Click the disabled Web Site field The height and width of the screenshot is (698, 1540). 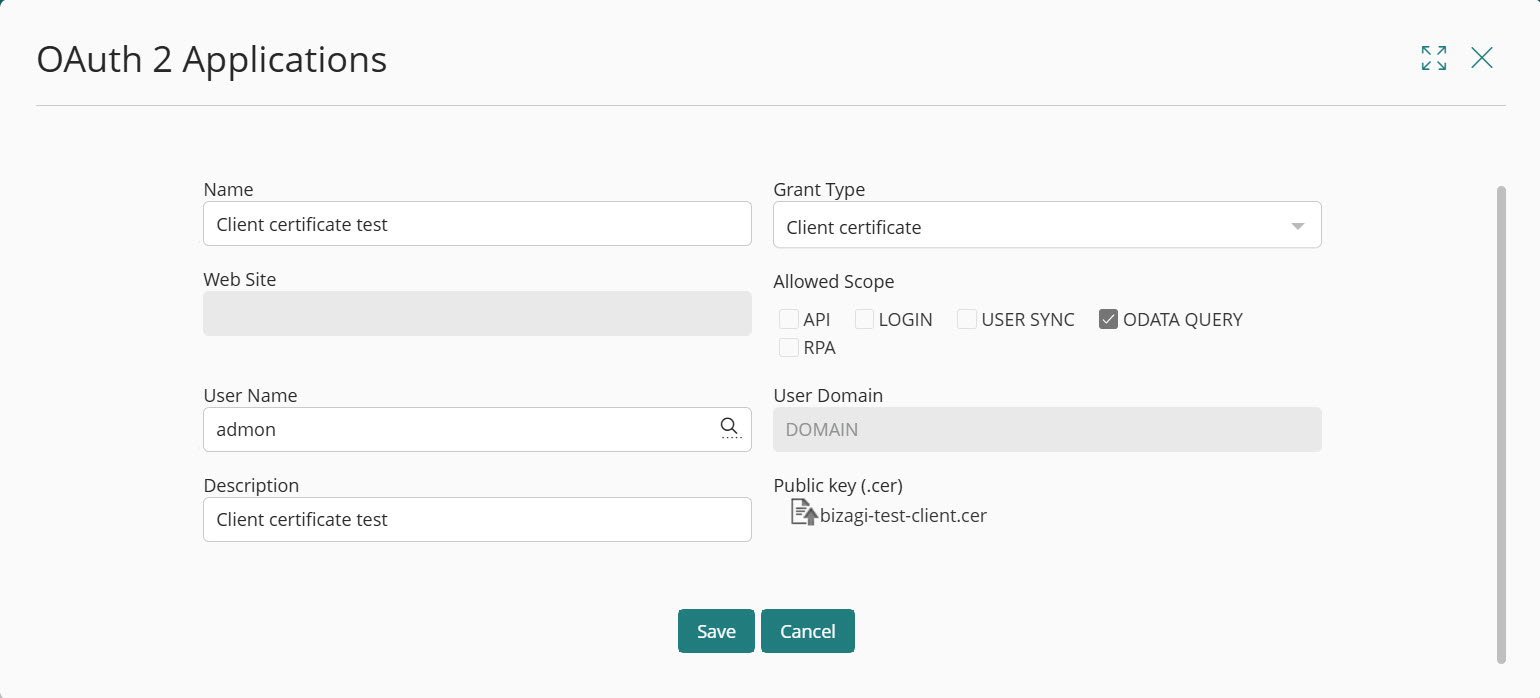[477, 313]
